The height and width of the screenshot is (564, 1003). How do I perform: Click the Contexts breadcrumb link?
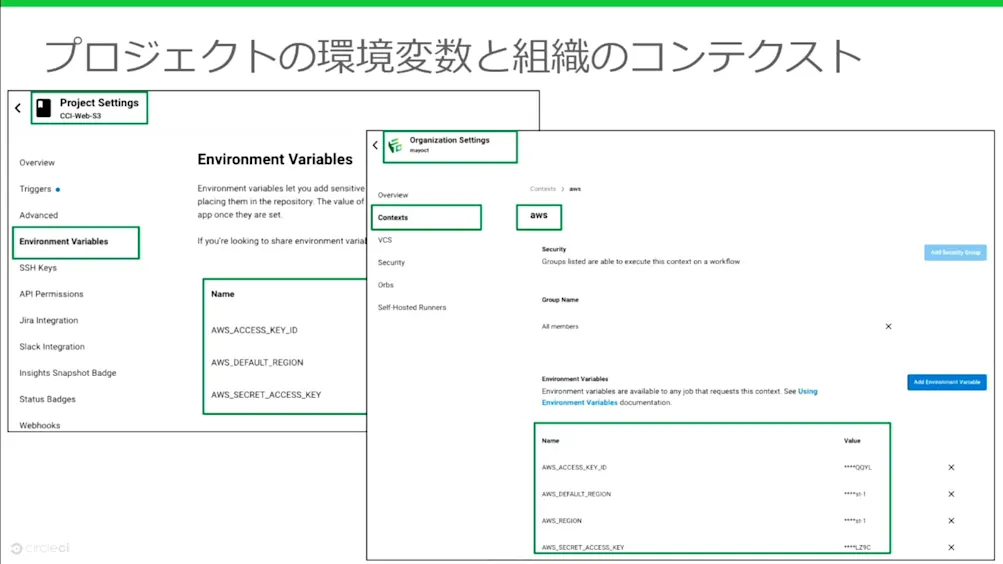(542, 189)
